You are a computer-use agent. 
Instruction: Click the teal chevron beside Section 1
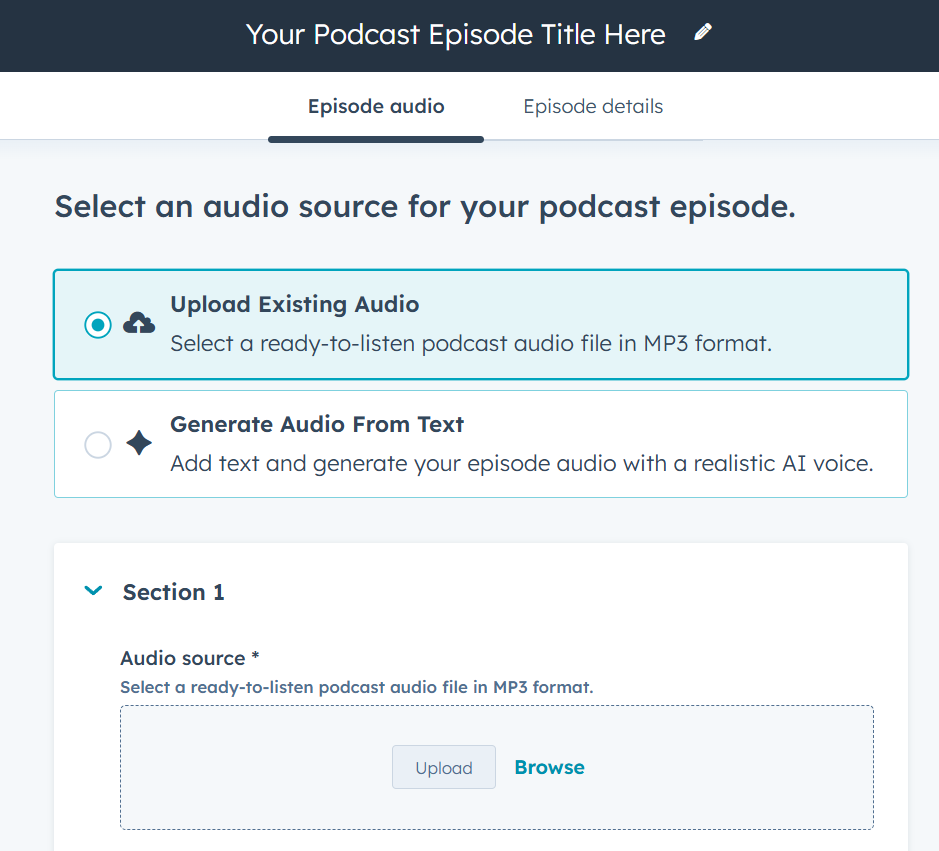(93, 591)
